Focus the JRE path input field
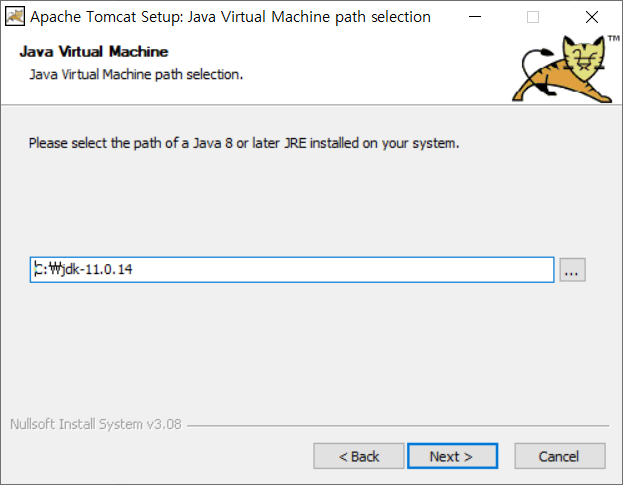Viewport: 623px width, 485px height. [292, 270]
